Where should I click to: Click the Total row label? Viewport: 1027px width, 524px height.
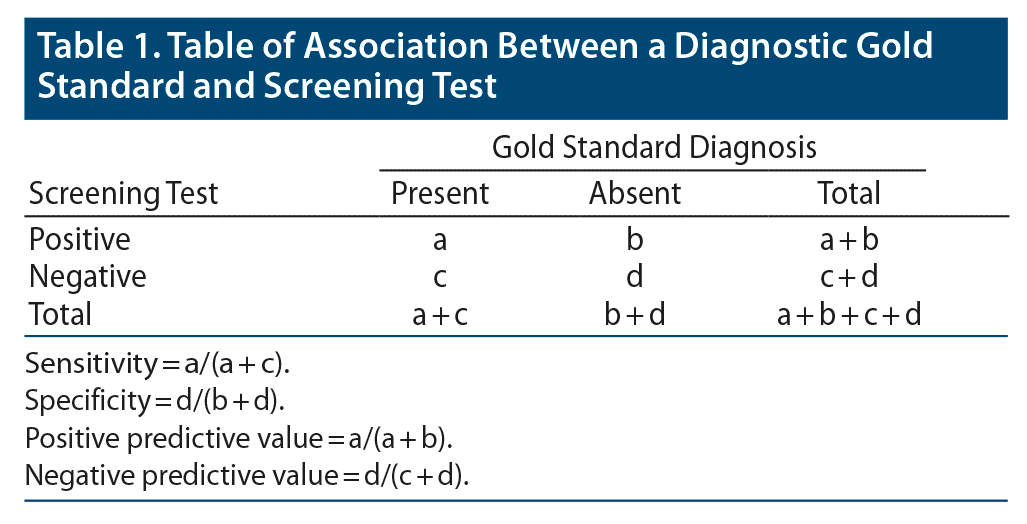click(60, 314)
